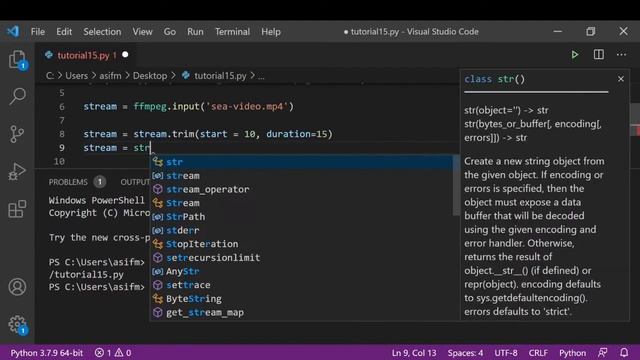Screen dimensions: 640x360
Task: Open the Run and Debug view
Action: click(x=17, y=171)
